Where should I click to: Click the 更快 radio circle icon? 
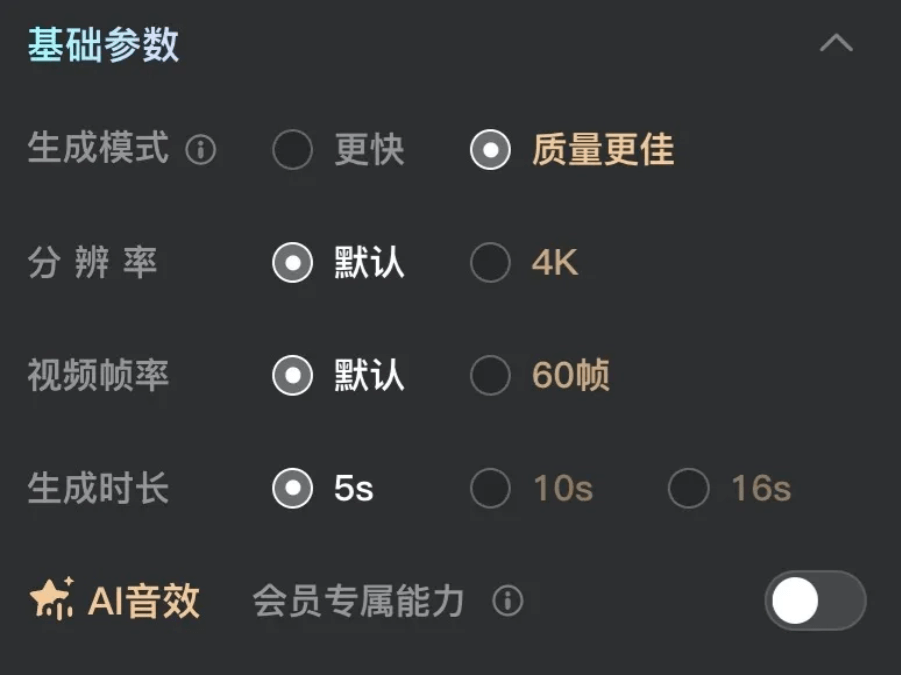point(292,150)
